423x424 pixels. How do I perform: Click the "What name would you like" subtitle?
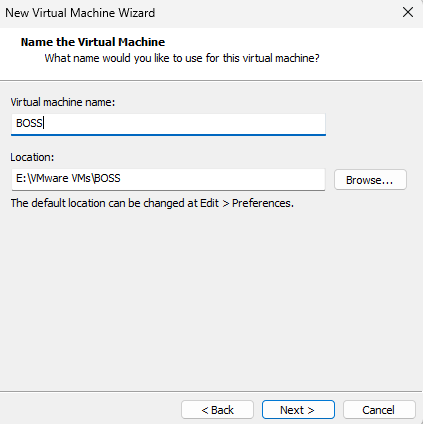[x=182, y=58]
